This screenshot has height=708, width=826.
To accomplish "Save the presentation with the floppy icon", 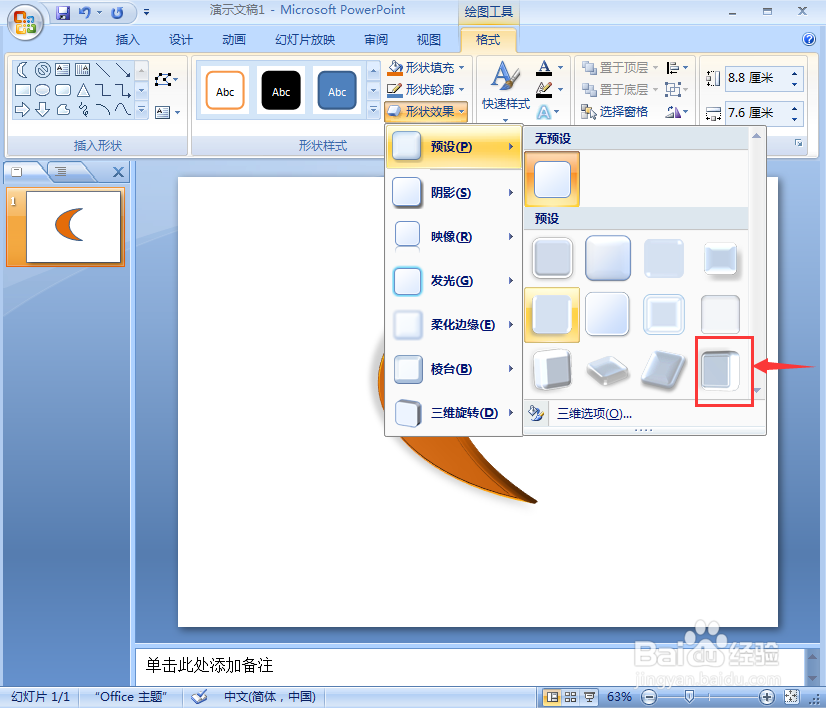I will tap(63, 13).
